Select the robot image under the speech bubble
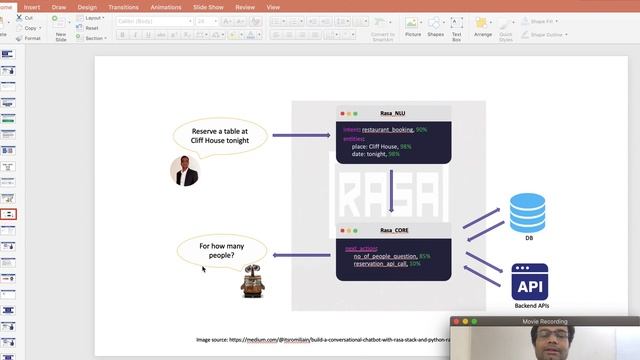The image size is (640, 360). click(x=252, y=281)
